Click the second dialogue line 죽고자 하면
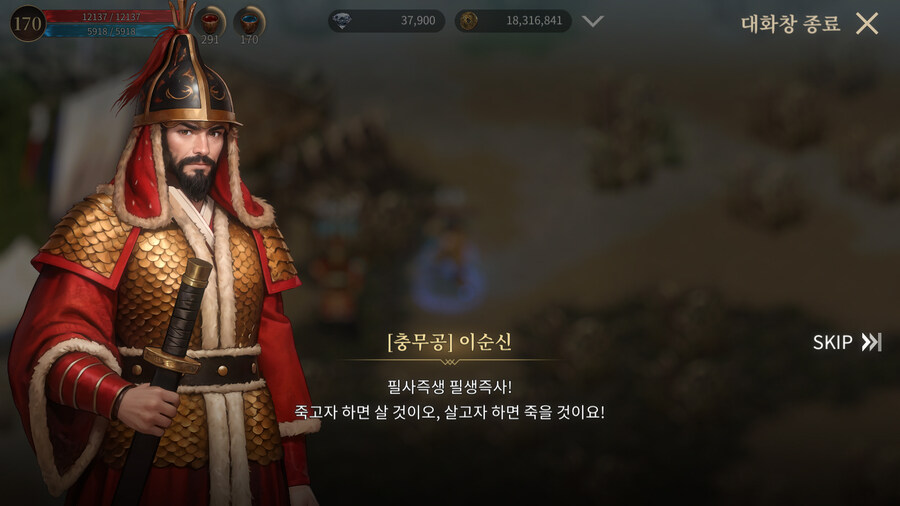The width and height of the screenshot is (900, 506). click(449, 412)
